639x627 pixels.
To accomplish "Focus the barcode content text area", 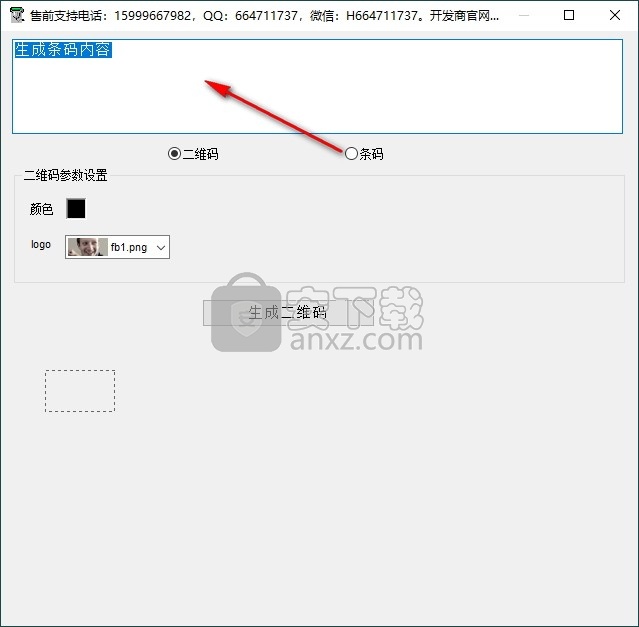I will pyautogui.click(x=317, y=86).
